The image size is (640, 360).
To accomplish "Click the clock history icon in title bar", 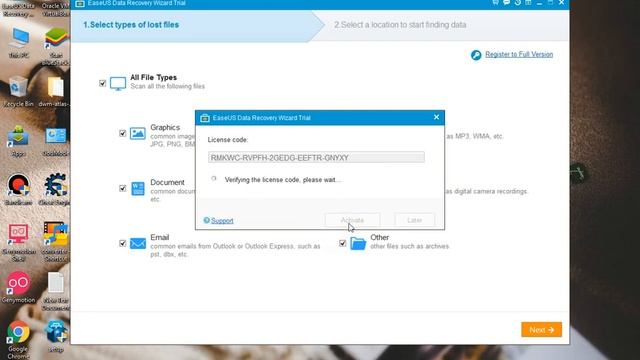I will click(518, 2).
